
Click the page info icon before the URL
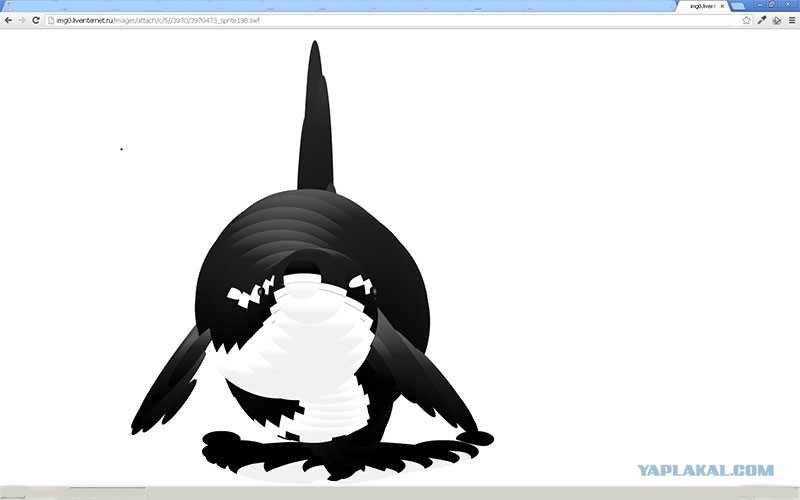pyautogui.click(x=51, y=20)
